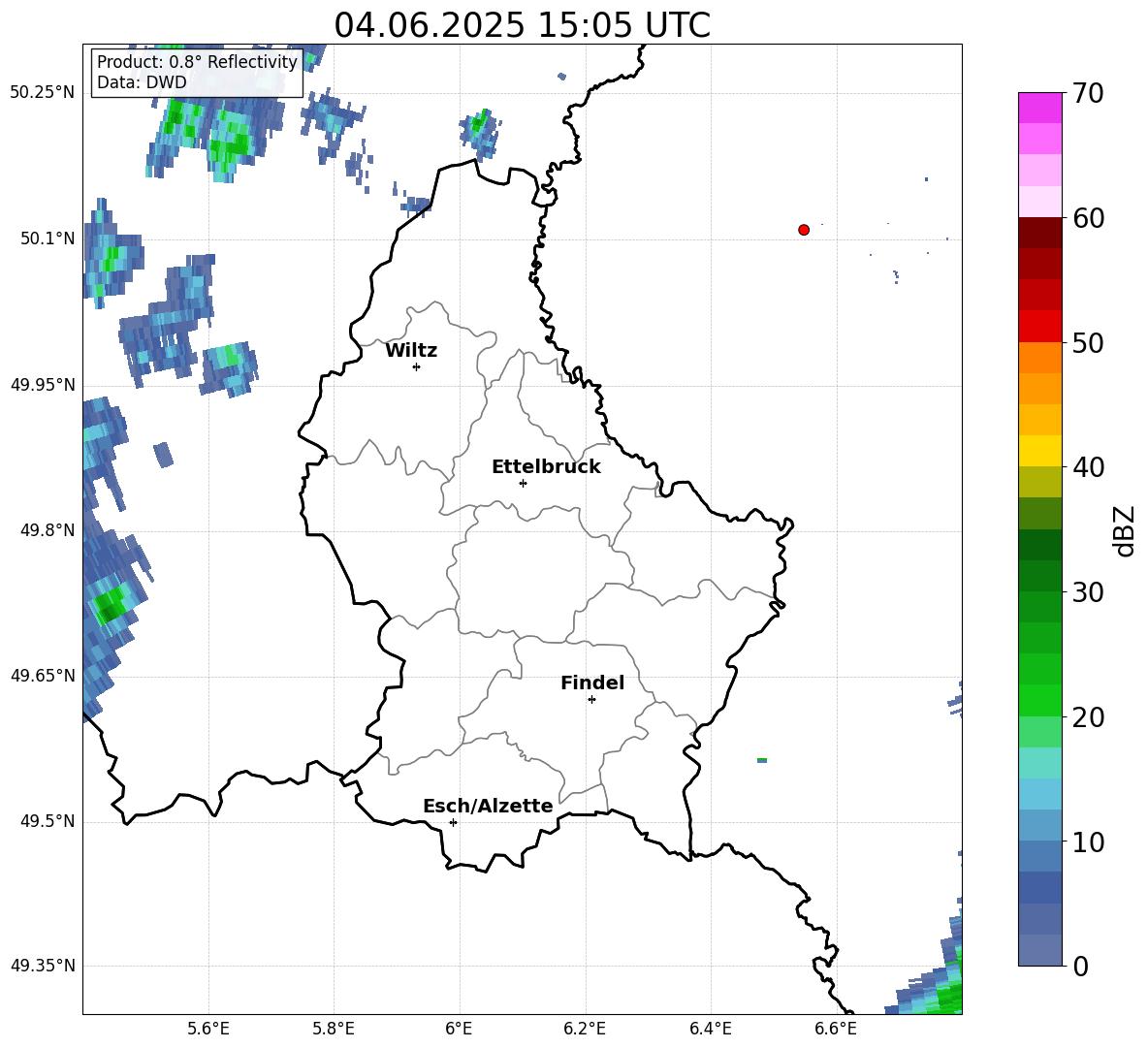The height and width of the screenshot is (1048, 1148).
Task: Click the '49.95°N' latitude label
Action: pos(43,385)
